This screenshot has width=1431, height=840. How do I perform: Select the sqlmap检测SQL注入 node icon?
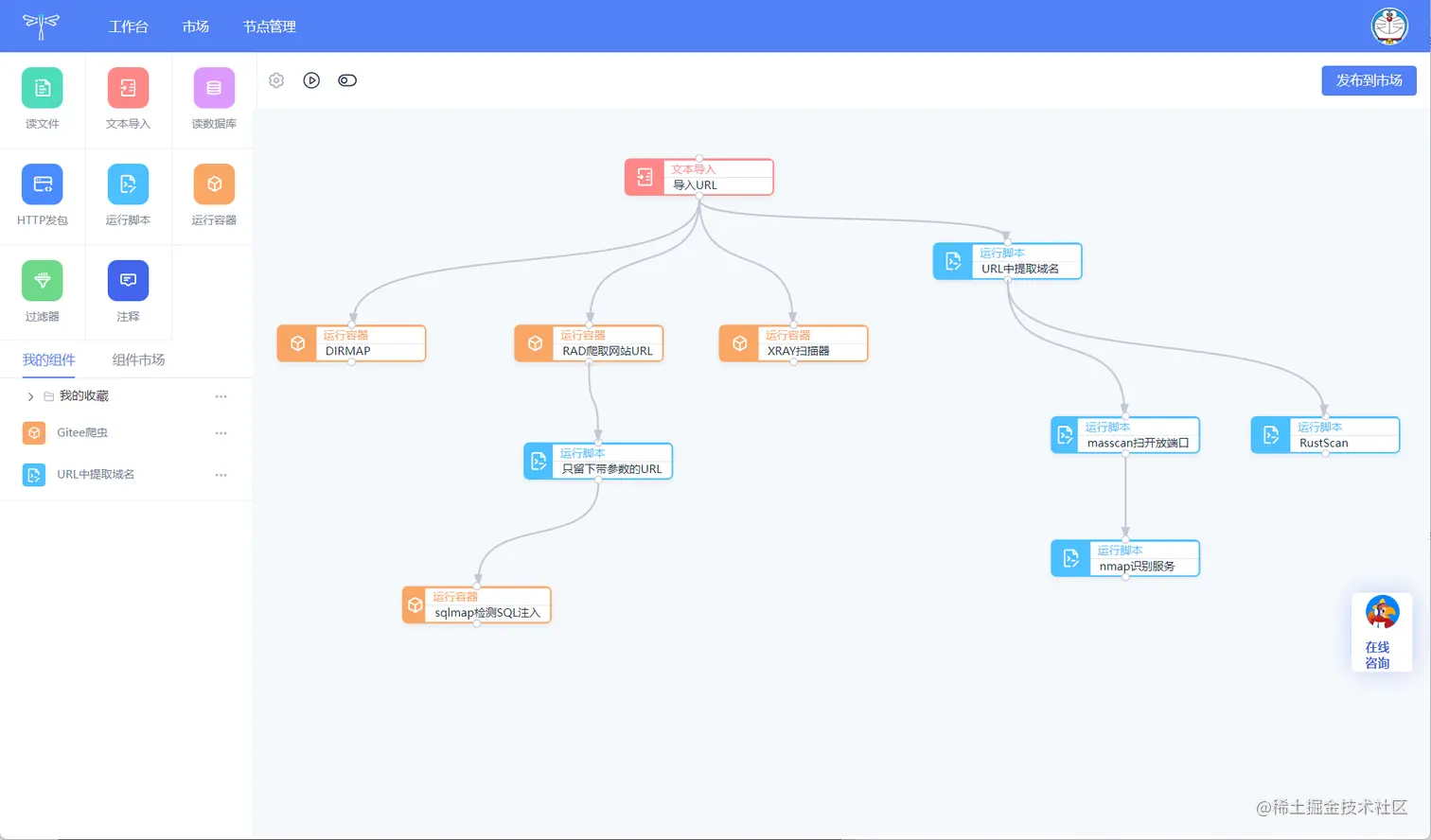point(415,605)
